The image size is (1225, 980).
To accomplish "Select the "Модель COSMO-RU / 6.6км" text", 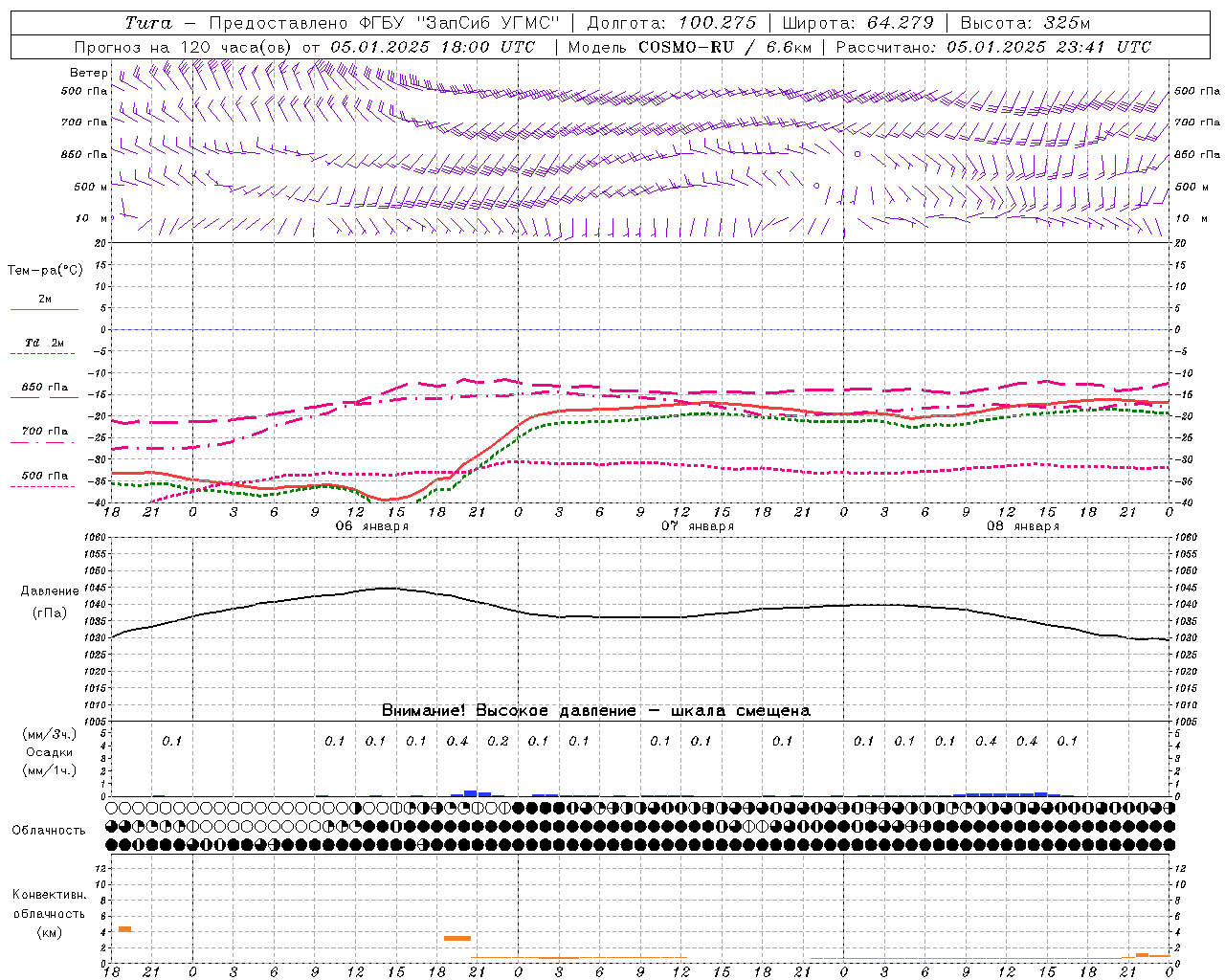I will [690, 47].
